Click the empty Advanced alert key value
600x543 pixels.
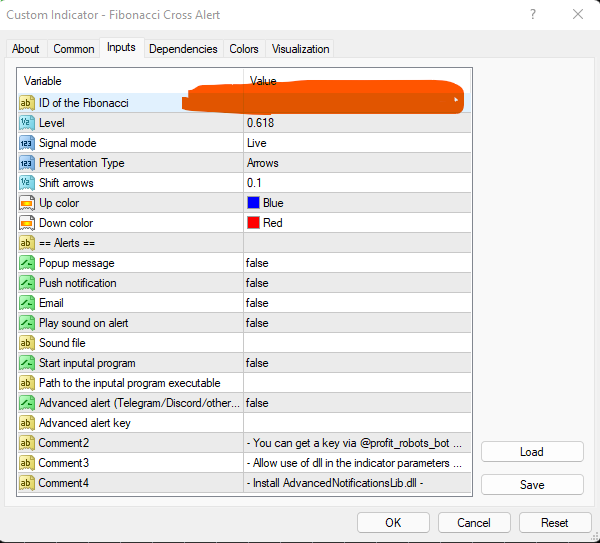357,423
